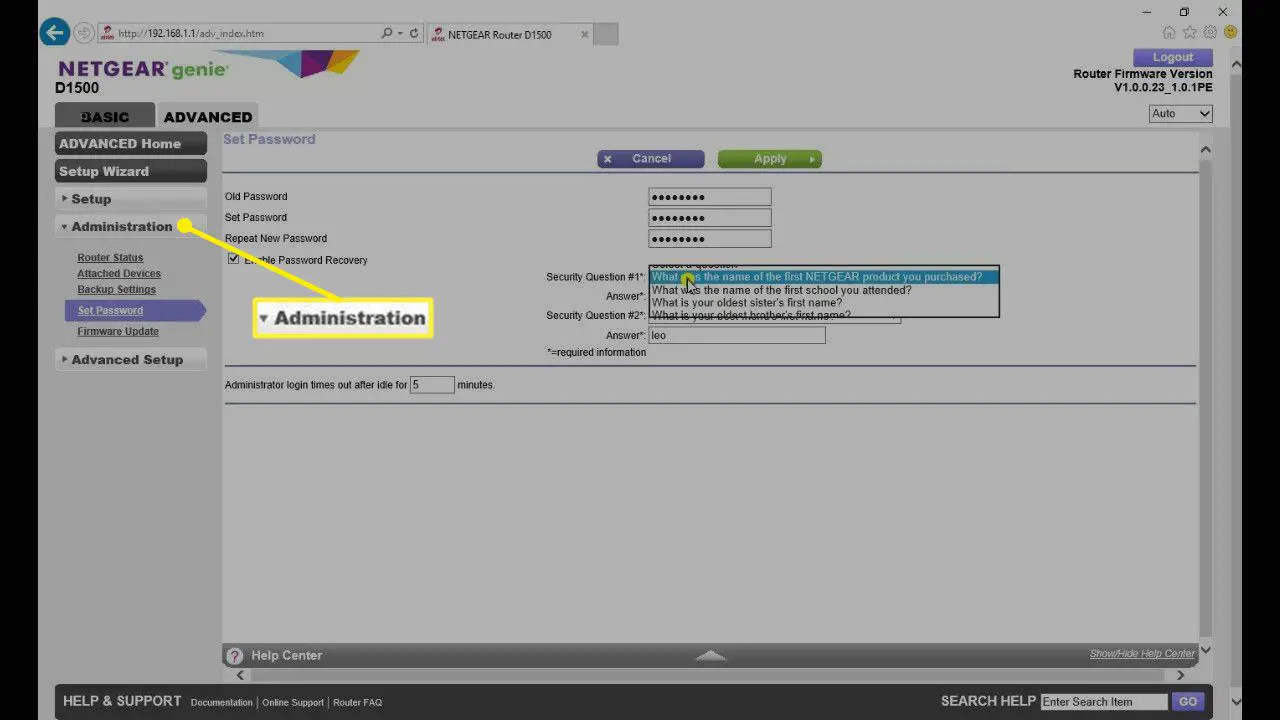Open a new blank browser tab
This screenshot has width=1280, height=720.
(x=605, y=34)
